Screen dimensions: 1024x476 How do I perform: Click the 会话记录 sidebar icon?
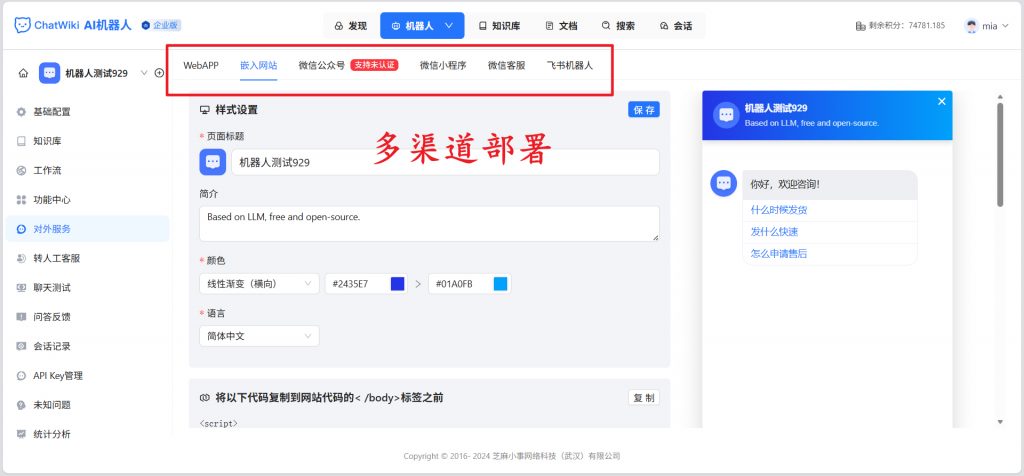tap(21, 346)
